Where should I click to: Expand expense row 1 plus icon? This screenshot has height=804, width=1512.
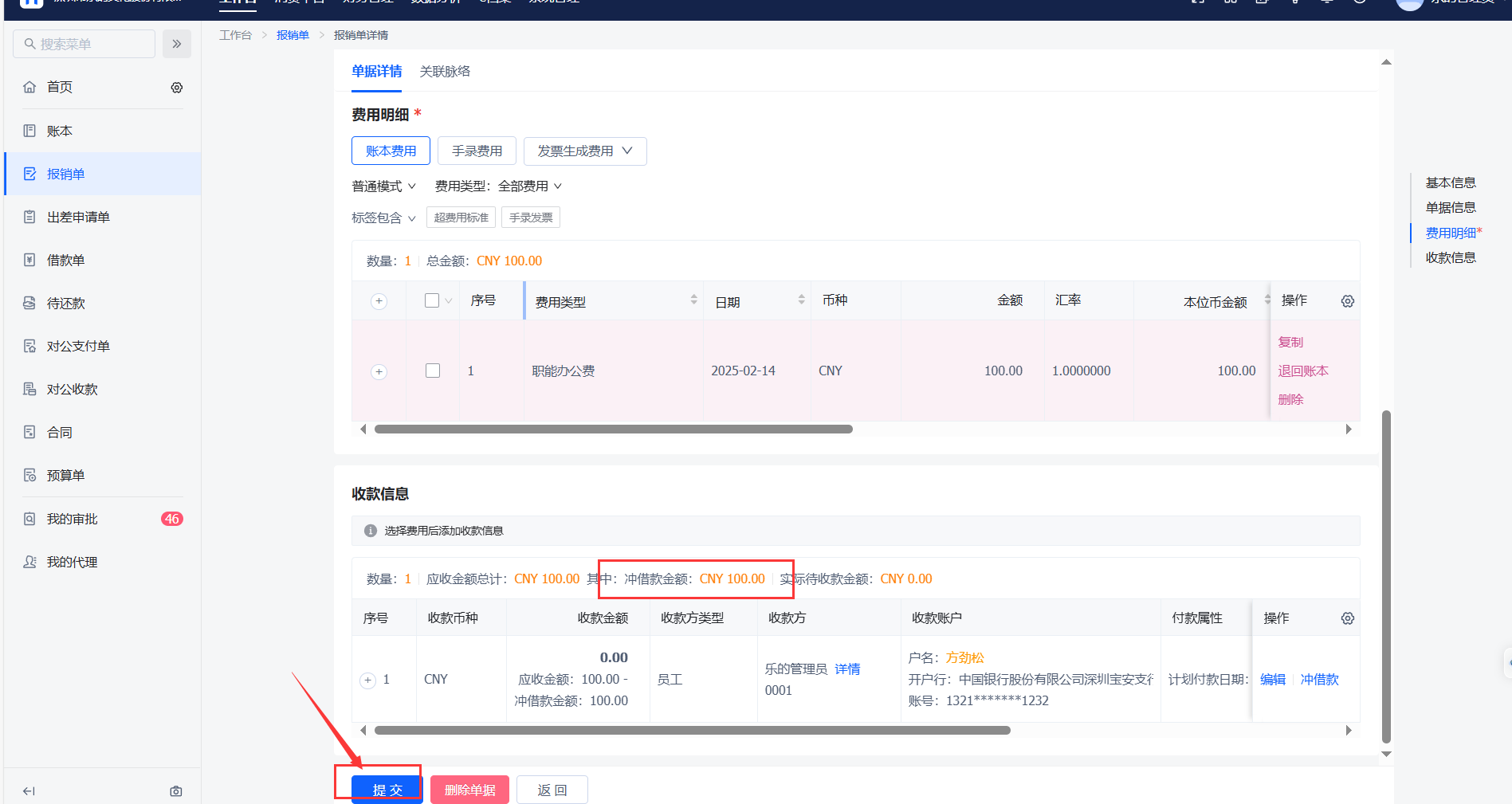[x=379, y=372]
